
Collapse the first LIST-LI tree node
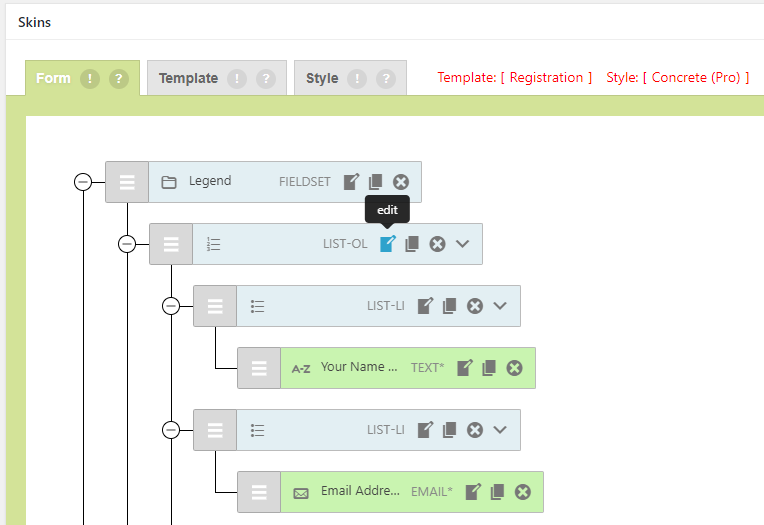[171, 306]
